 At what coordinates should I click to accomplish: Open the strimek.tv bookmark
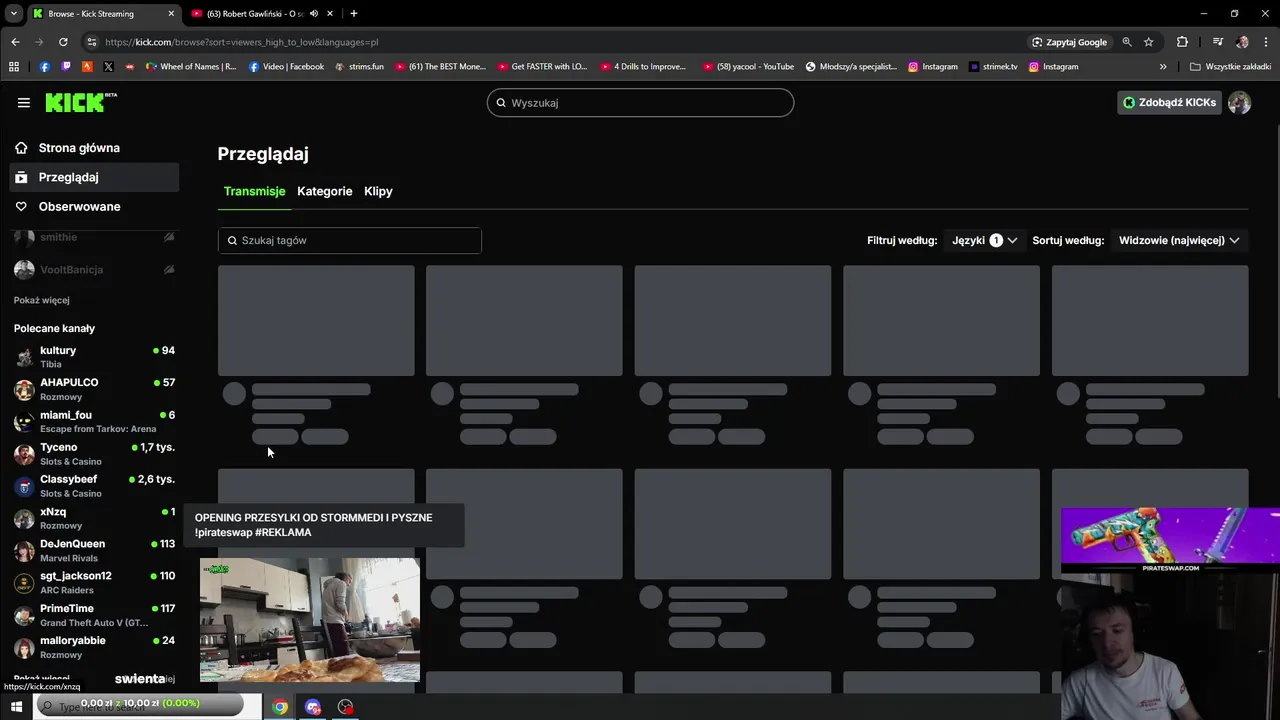click(x=993, y=67)
